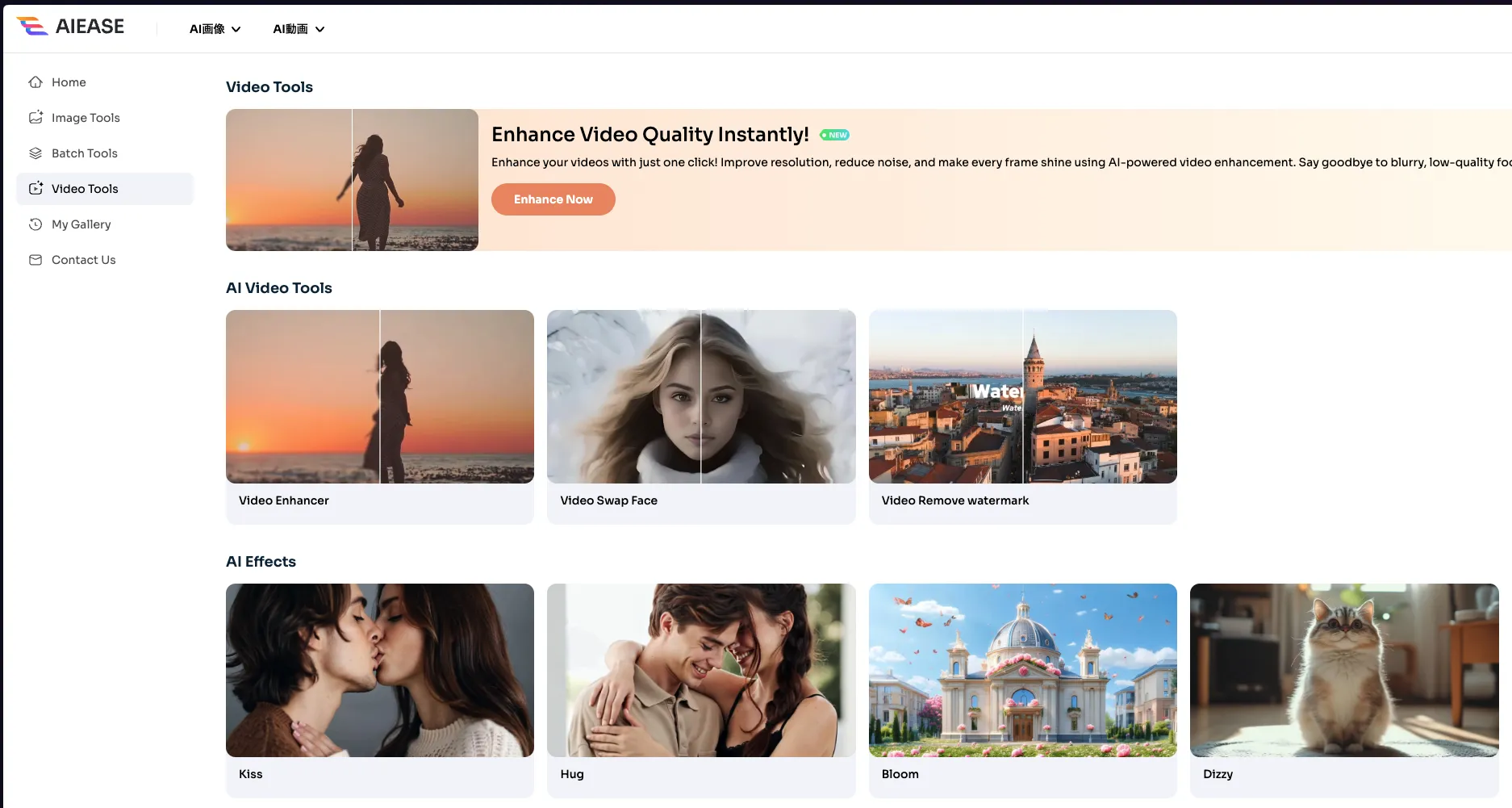This screenshot has width=1512, height=808.
Task: Select the Video Remove watermark thumbnail
Action: tap(1022, 397)
